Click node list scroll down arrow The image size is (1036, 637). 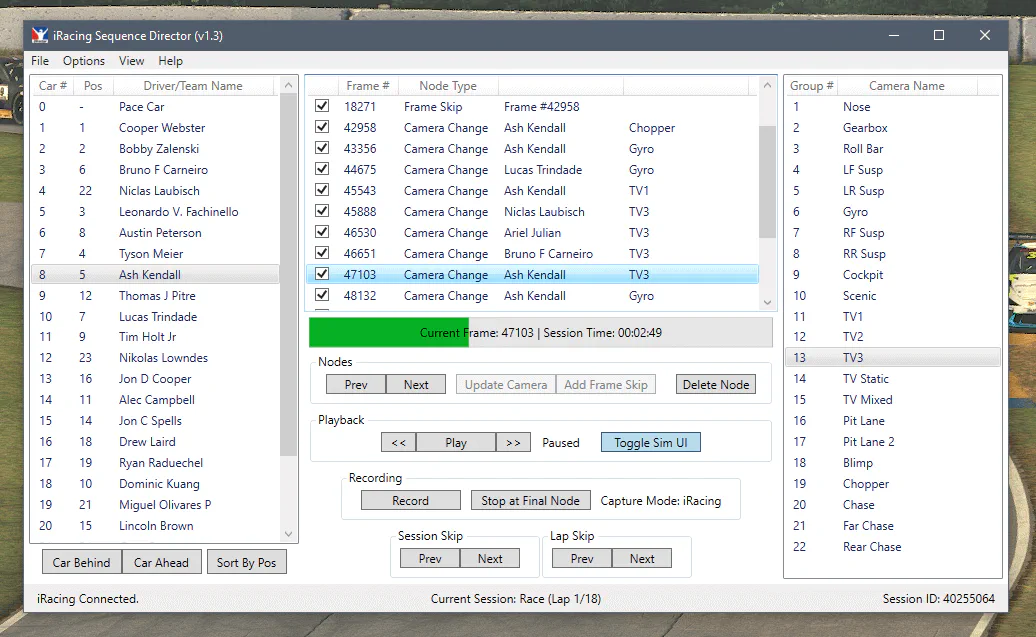pos(767,302)
